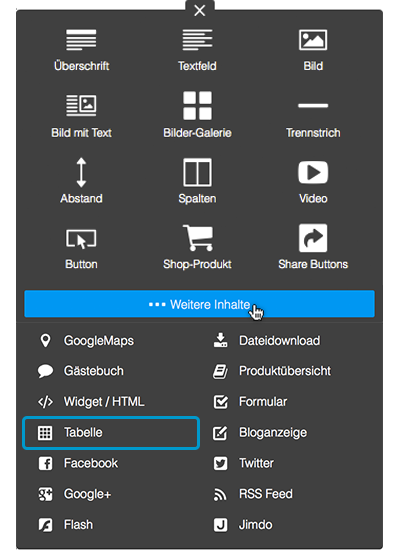Choose the Gästebuch speech bubble icon
Image resolution: width=400 pixels, height=550 pixels.
[45, 371]
